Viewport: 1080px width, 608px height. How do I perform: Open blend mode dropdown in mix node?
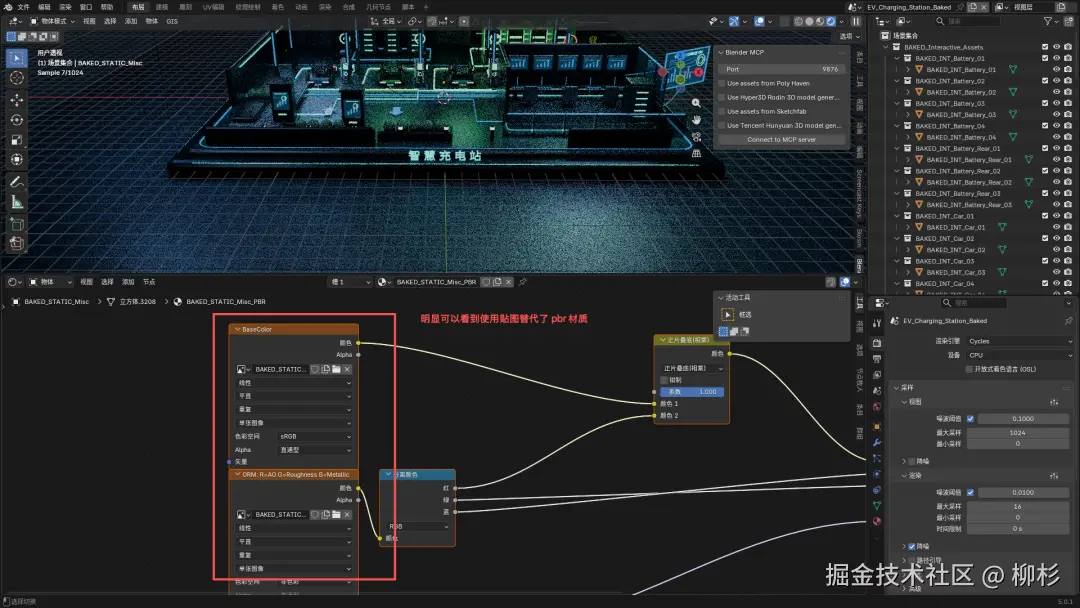tap(692, 368)
